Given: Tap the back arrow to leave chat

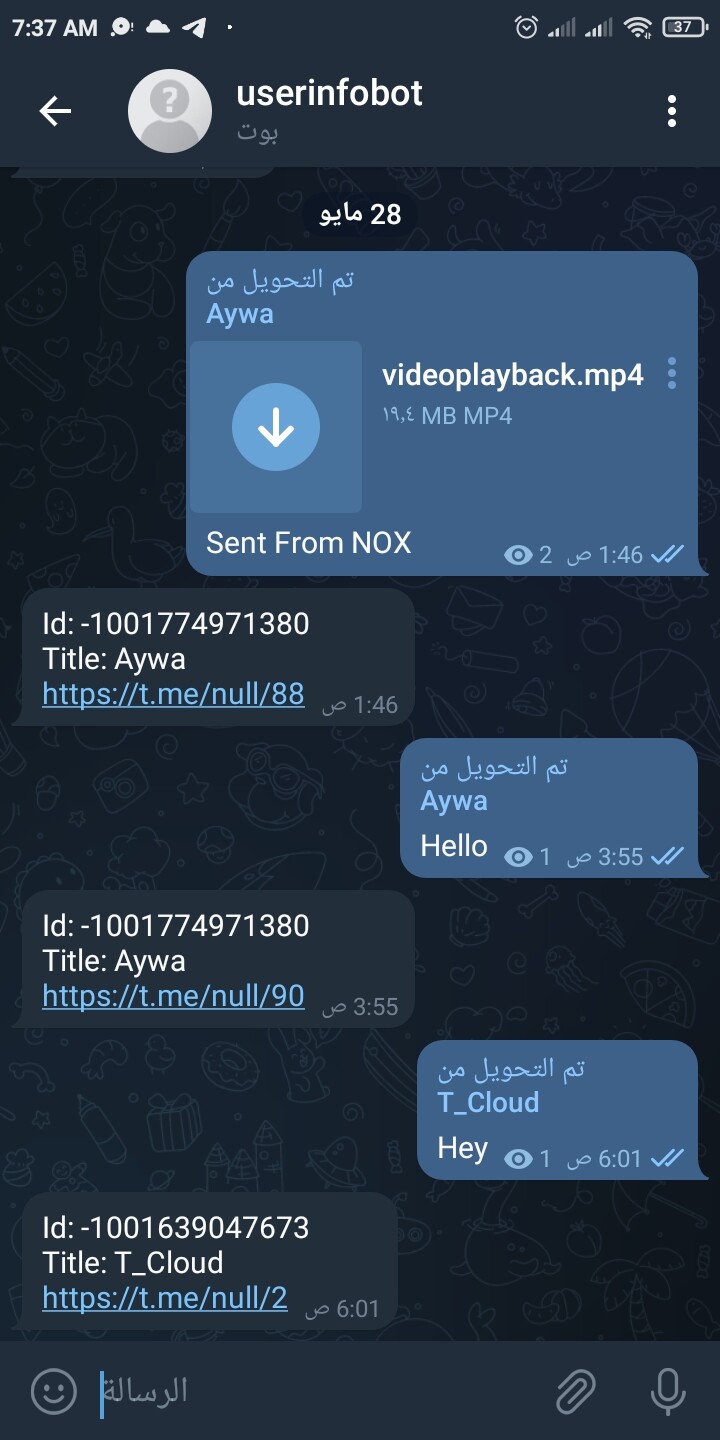Looking at the screenshot, I should 55,111.
